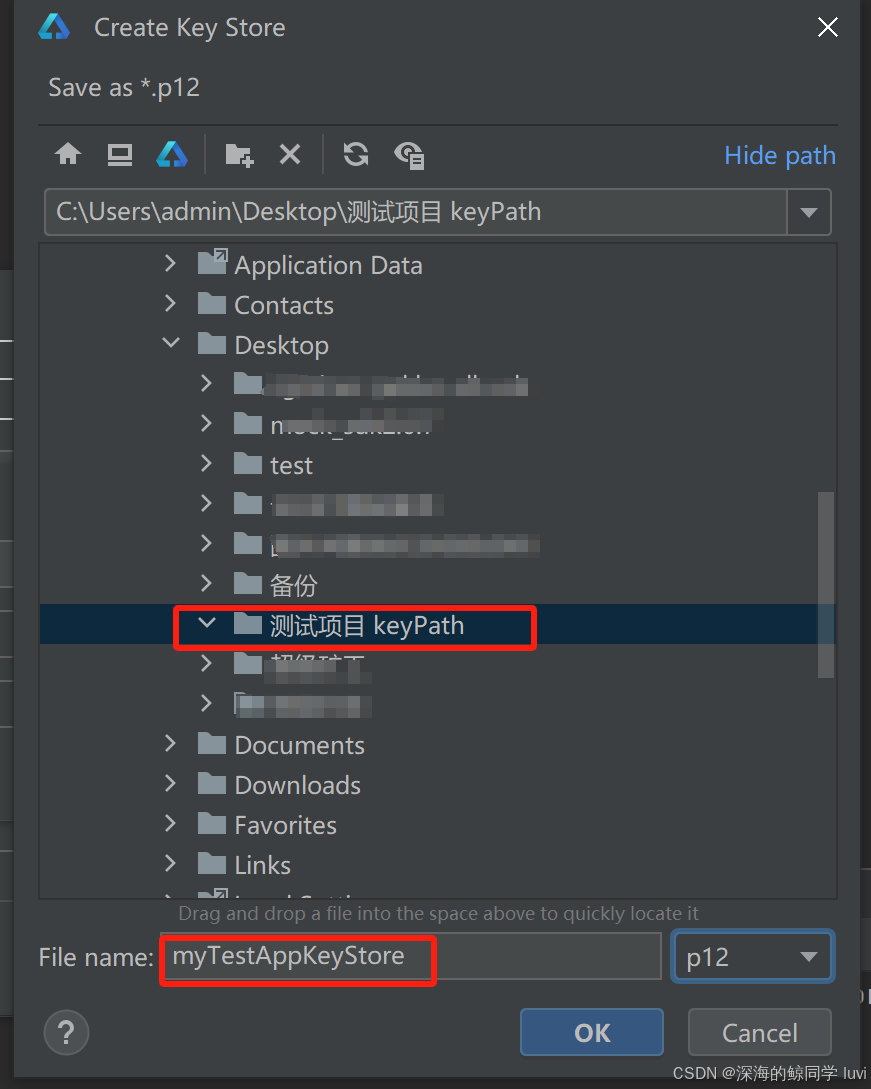Expand the Favorites folder
The image size is (871, 1089).
[x=170, y=824]
